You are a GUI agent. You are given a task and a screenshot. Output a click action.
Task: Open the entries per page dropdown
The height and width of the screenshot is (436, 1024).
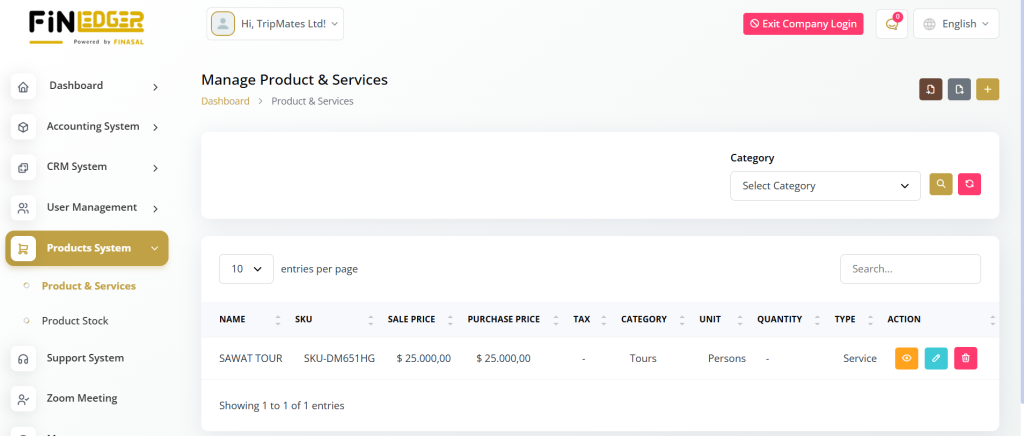[246, 269]
